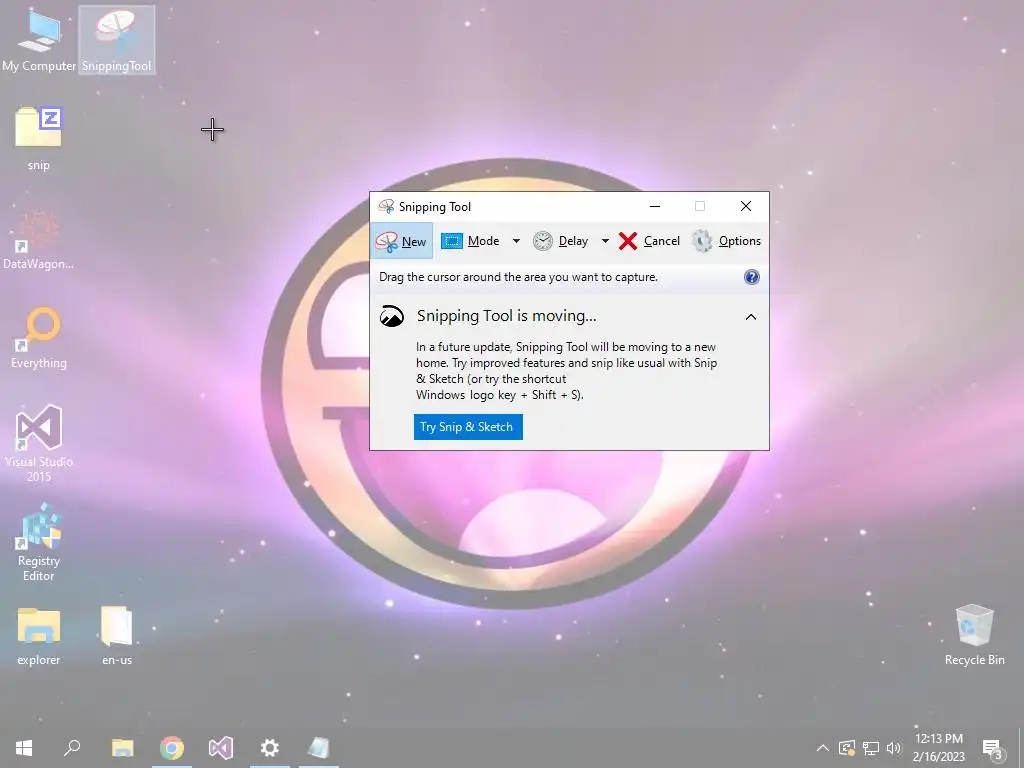Viewport: 1024px width, 768px height.
Task: Open the clock showing 12:13 PM
Action: (938, 748)
